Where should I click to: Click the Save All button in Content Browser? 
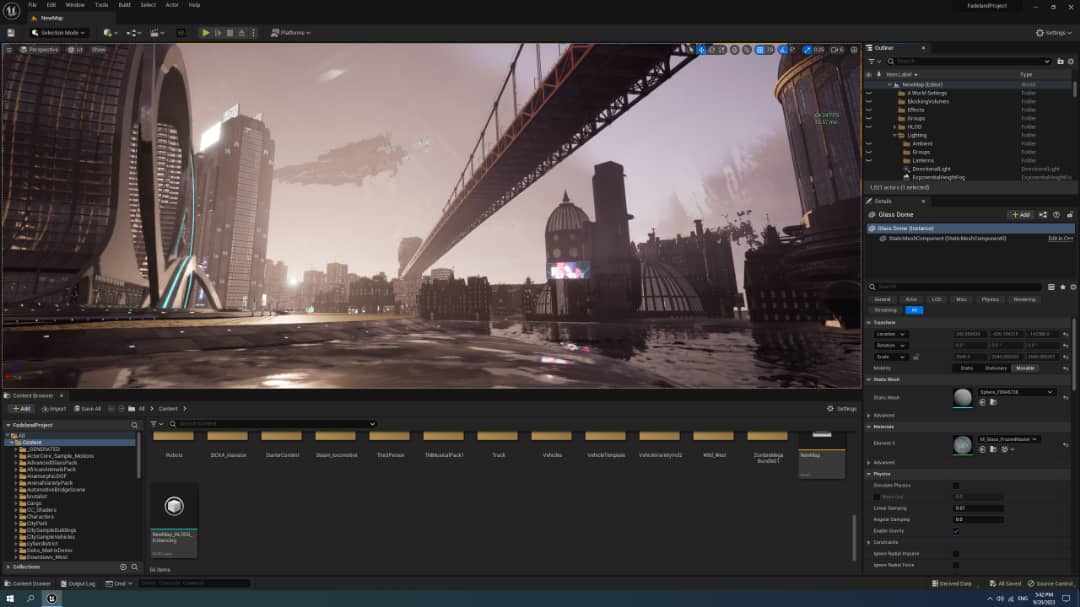pos(87,409)
